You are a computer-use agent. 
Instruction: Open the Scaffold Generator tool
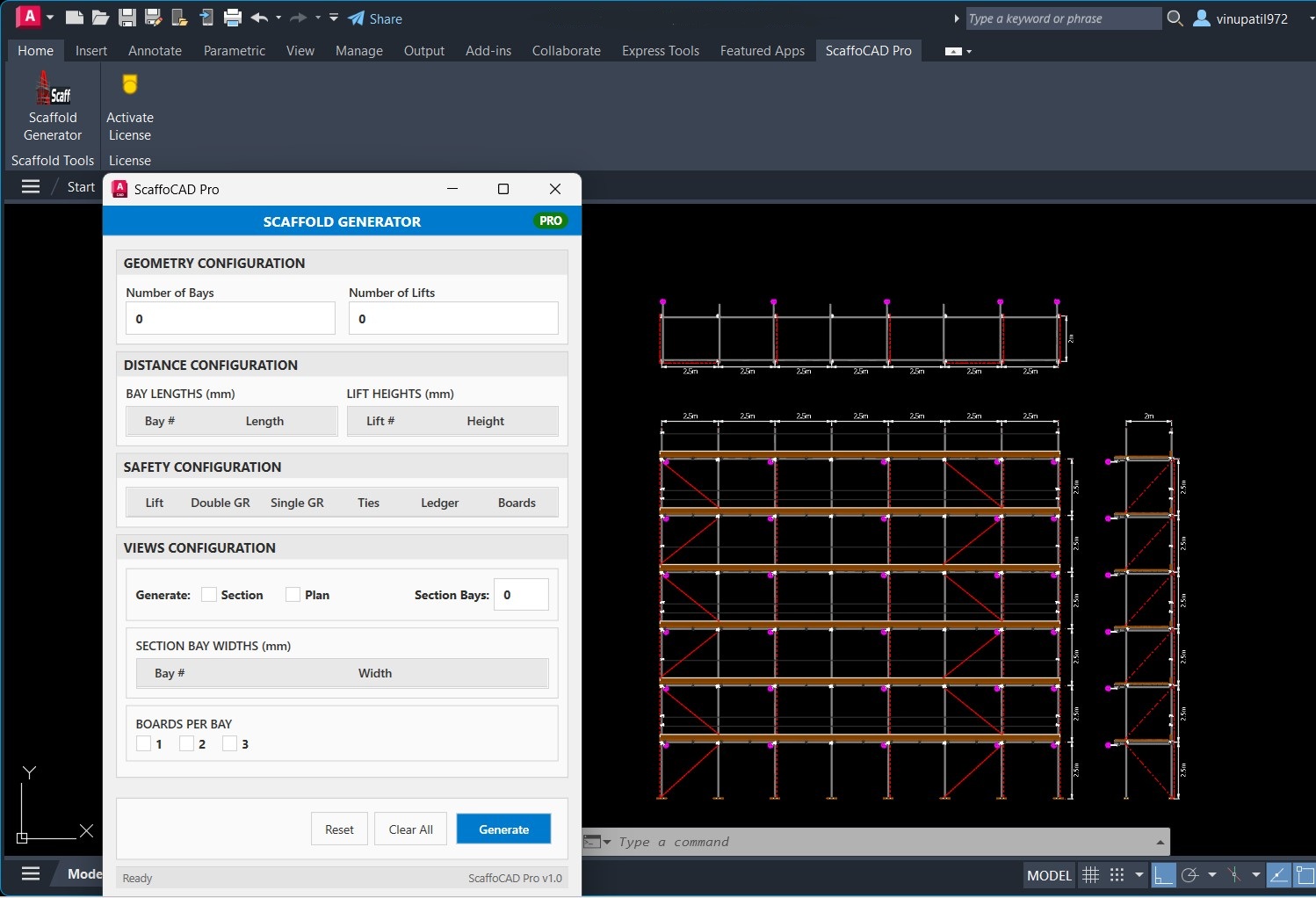(x=53, y=105)
